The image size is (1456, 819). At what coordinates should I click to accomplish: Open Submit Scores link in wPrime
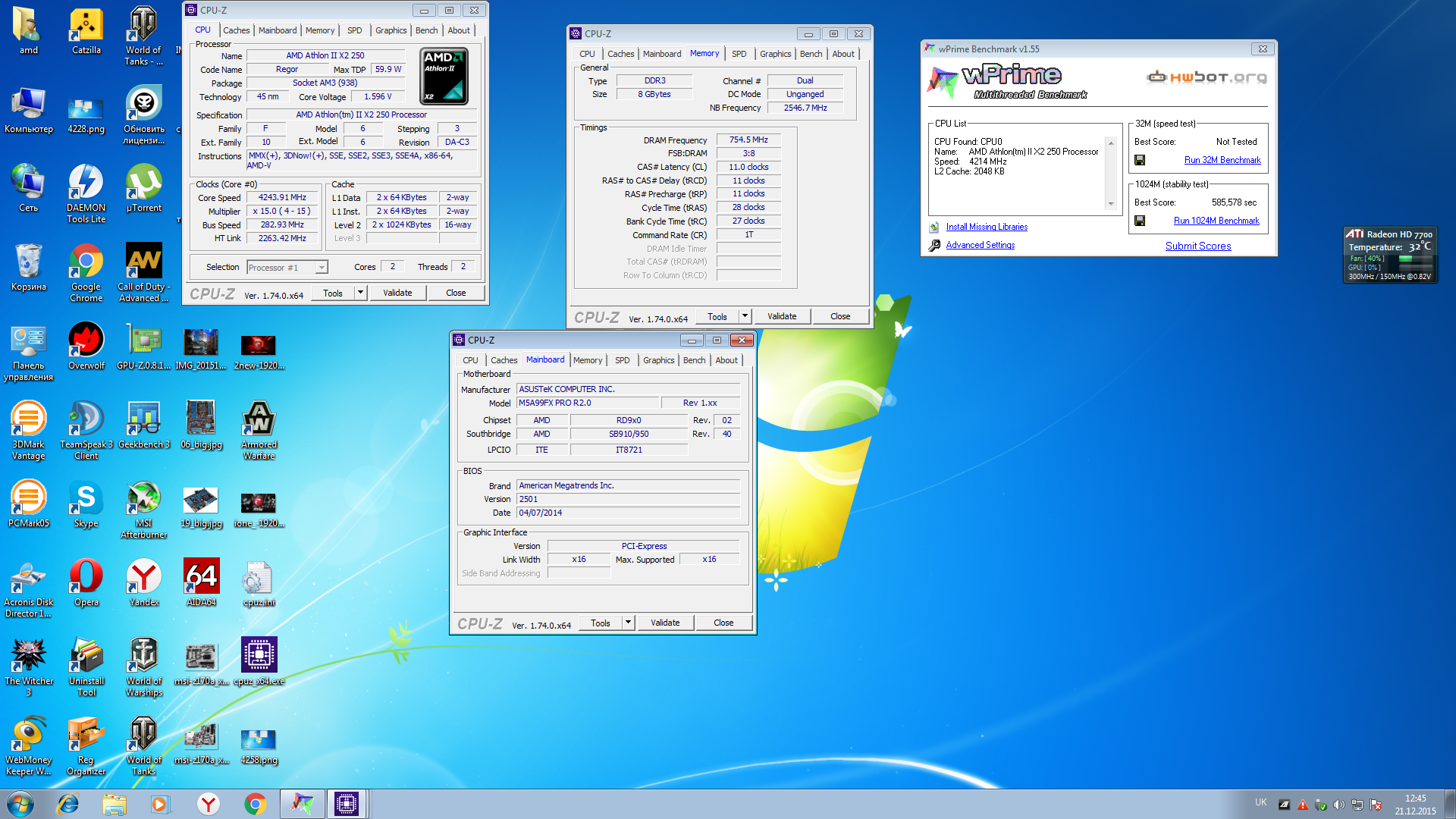[1198, 246]
